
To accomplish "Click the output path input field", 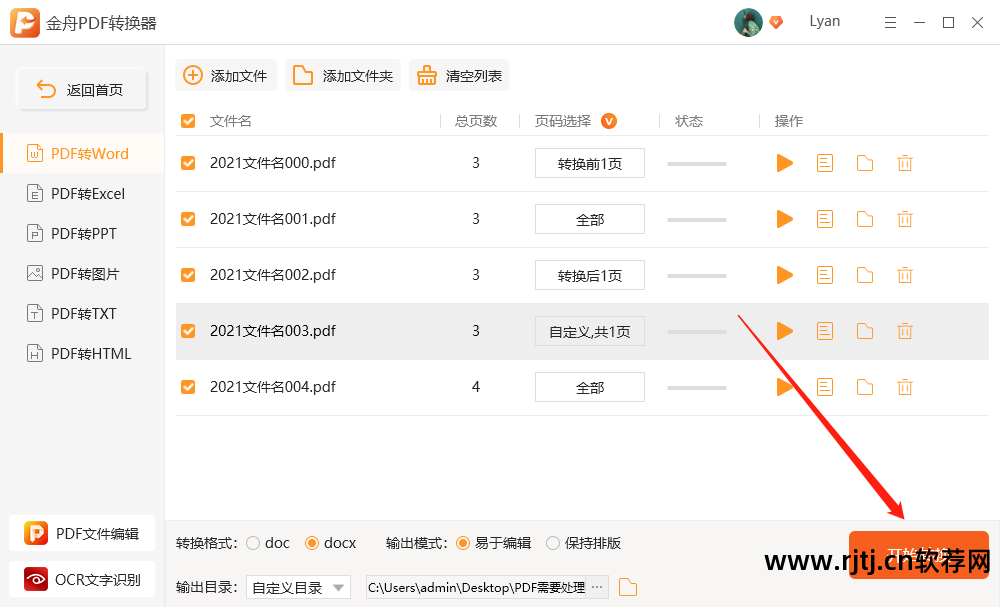I will [480, 587].
